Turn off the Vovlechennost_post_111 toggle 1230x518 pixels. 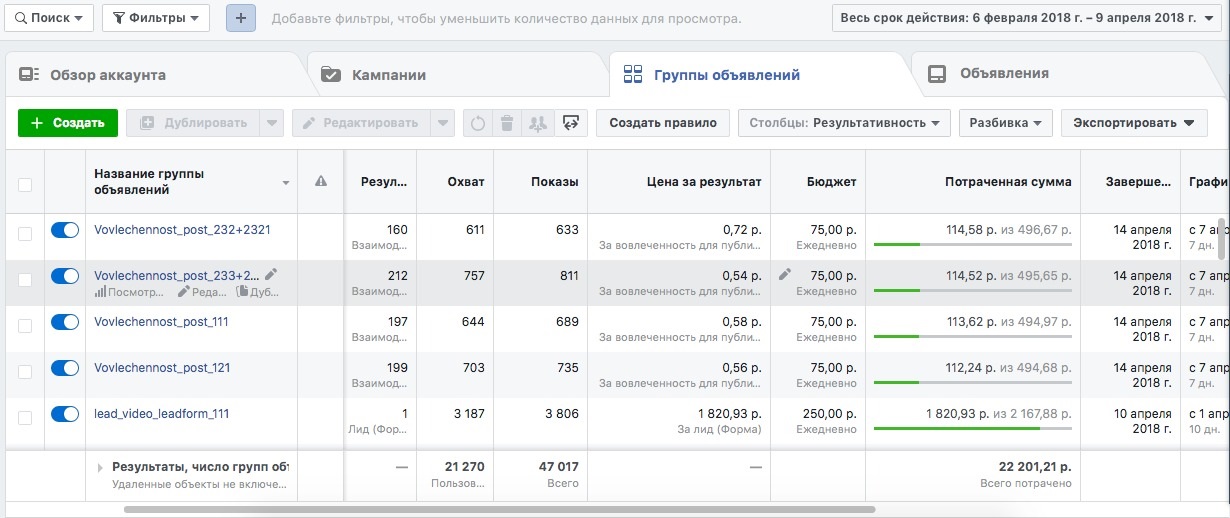pyautogui.click(x=65, y=322)
